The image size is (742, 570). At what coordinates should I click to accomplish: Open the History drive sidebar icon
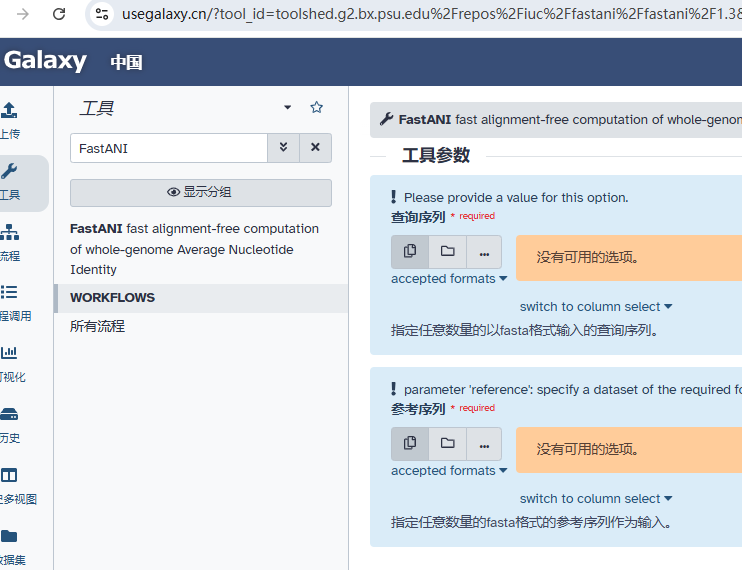[x=9, y=414]
